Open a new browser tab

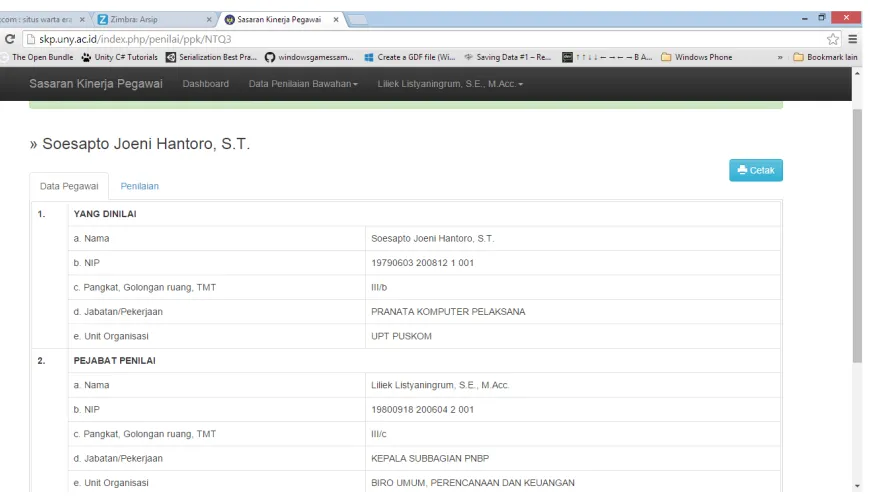(357, 20)
